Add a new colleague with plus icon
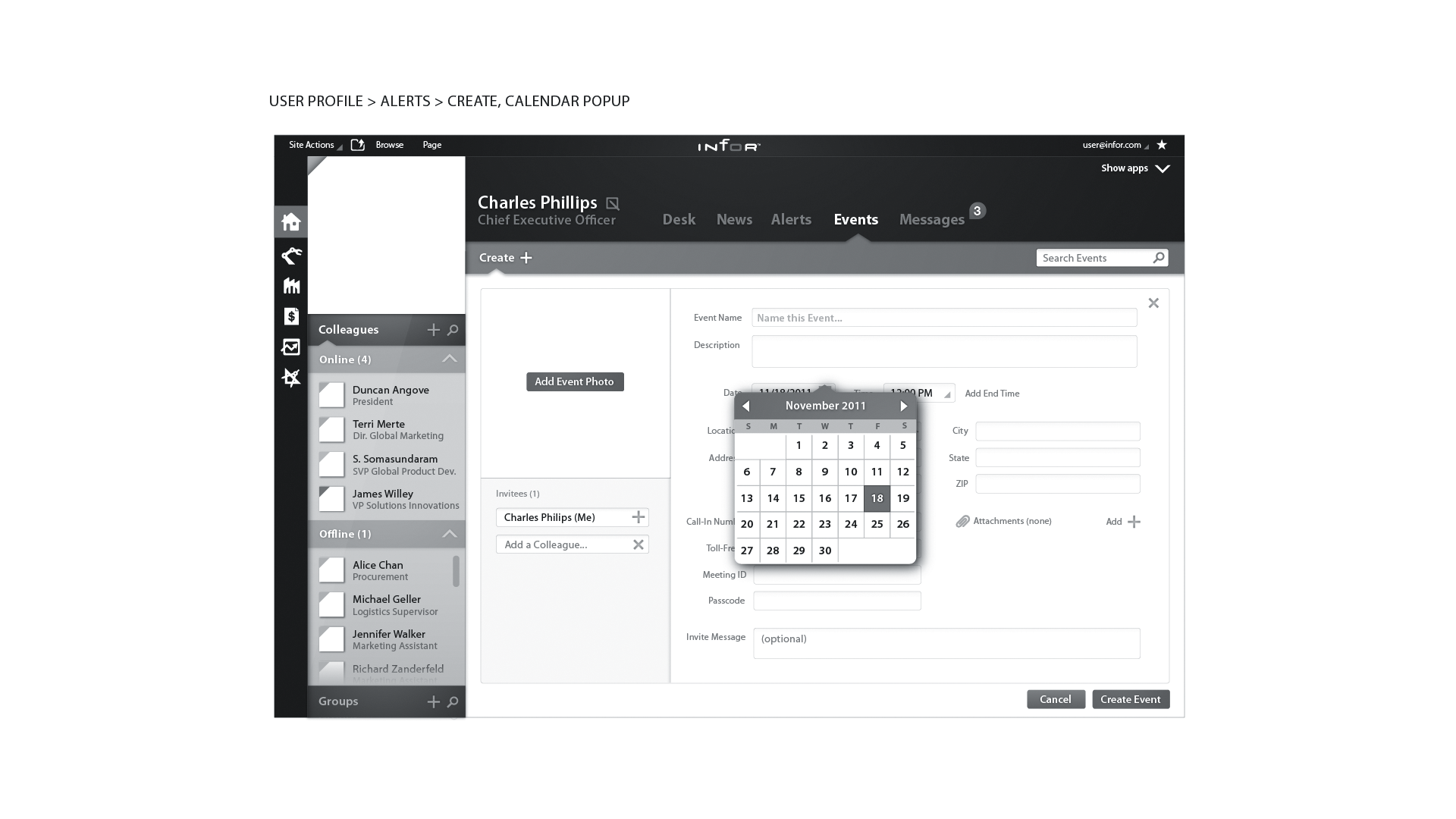The image size is (1456, 819). tap(433, 330)
